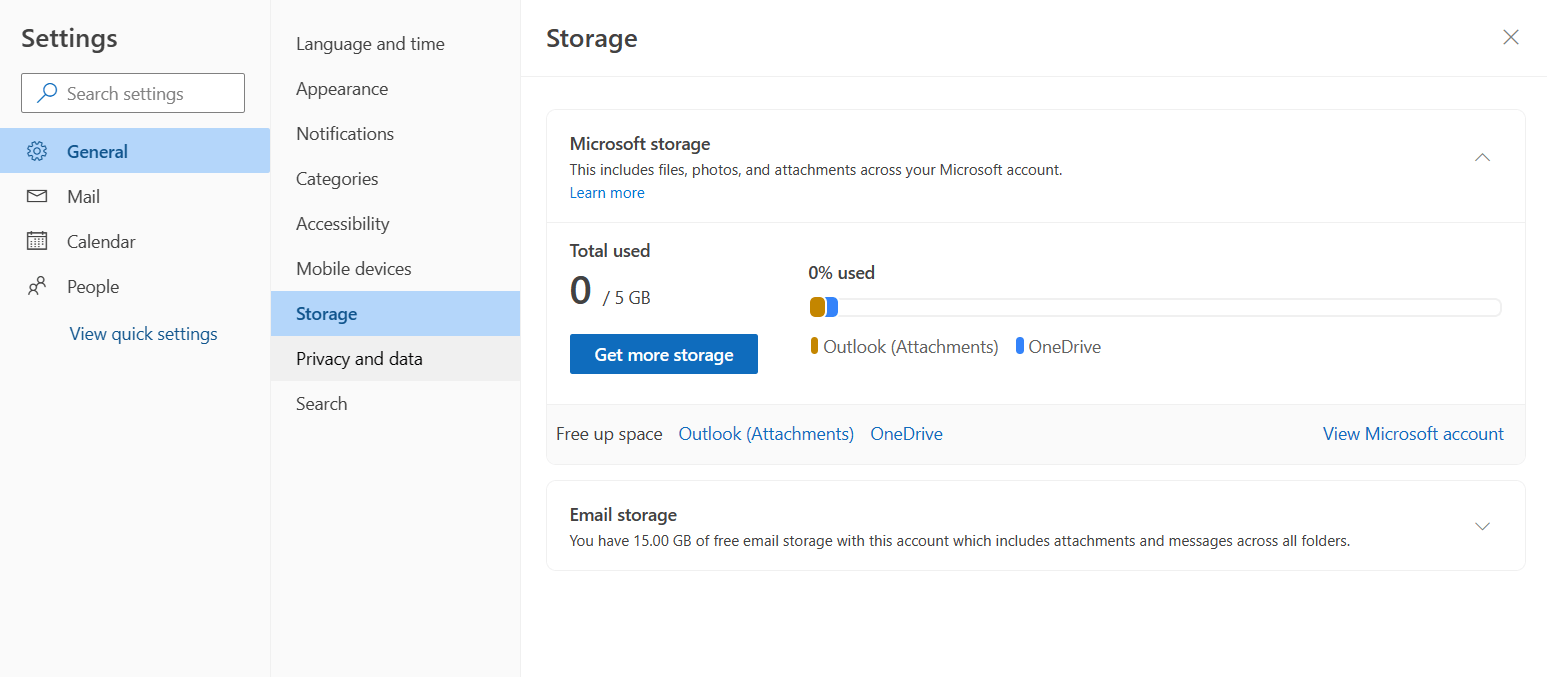Switch to Mail settings category
Viewport: 1547px width, 677px height.
click(x=135, y=196)
